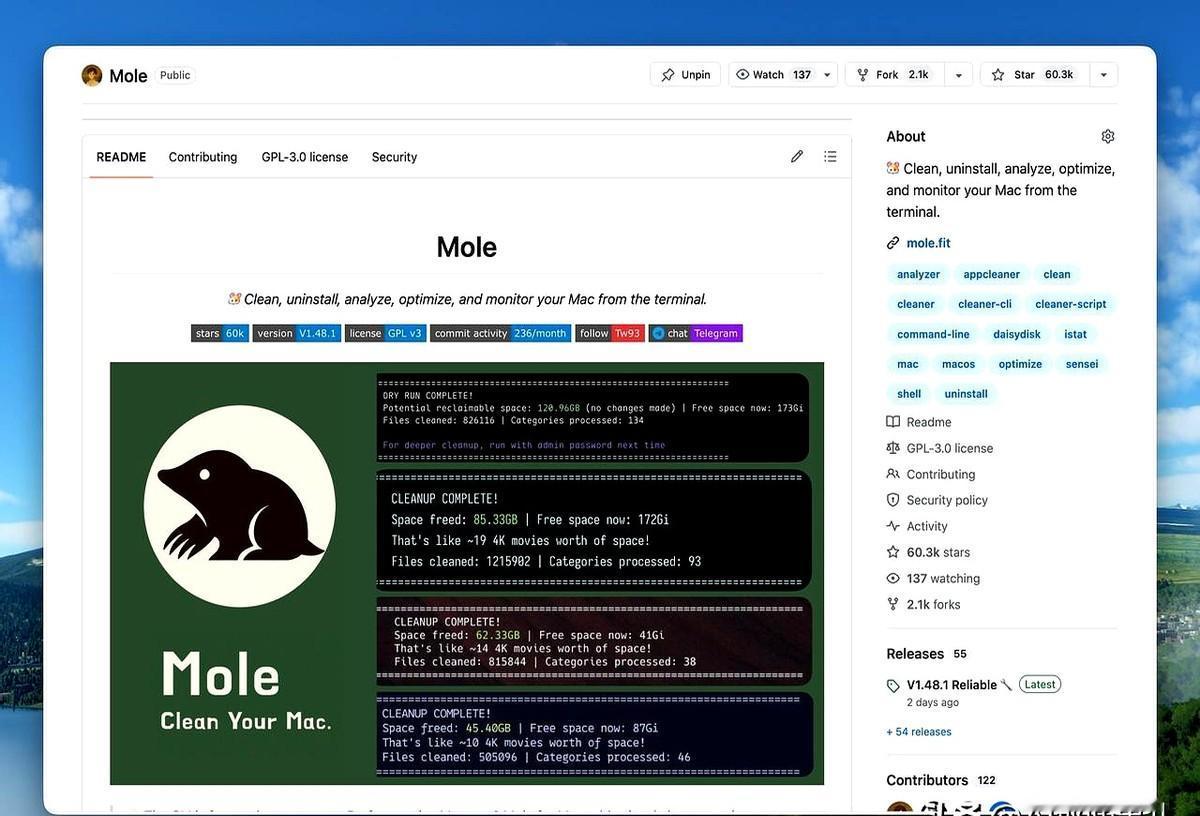Open the Contributors 122 heading
Image resolution: width=1200 pixels, height=816 pixels.
(941, 780)
